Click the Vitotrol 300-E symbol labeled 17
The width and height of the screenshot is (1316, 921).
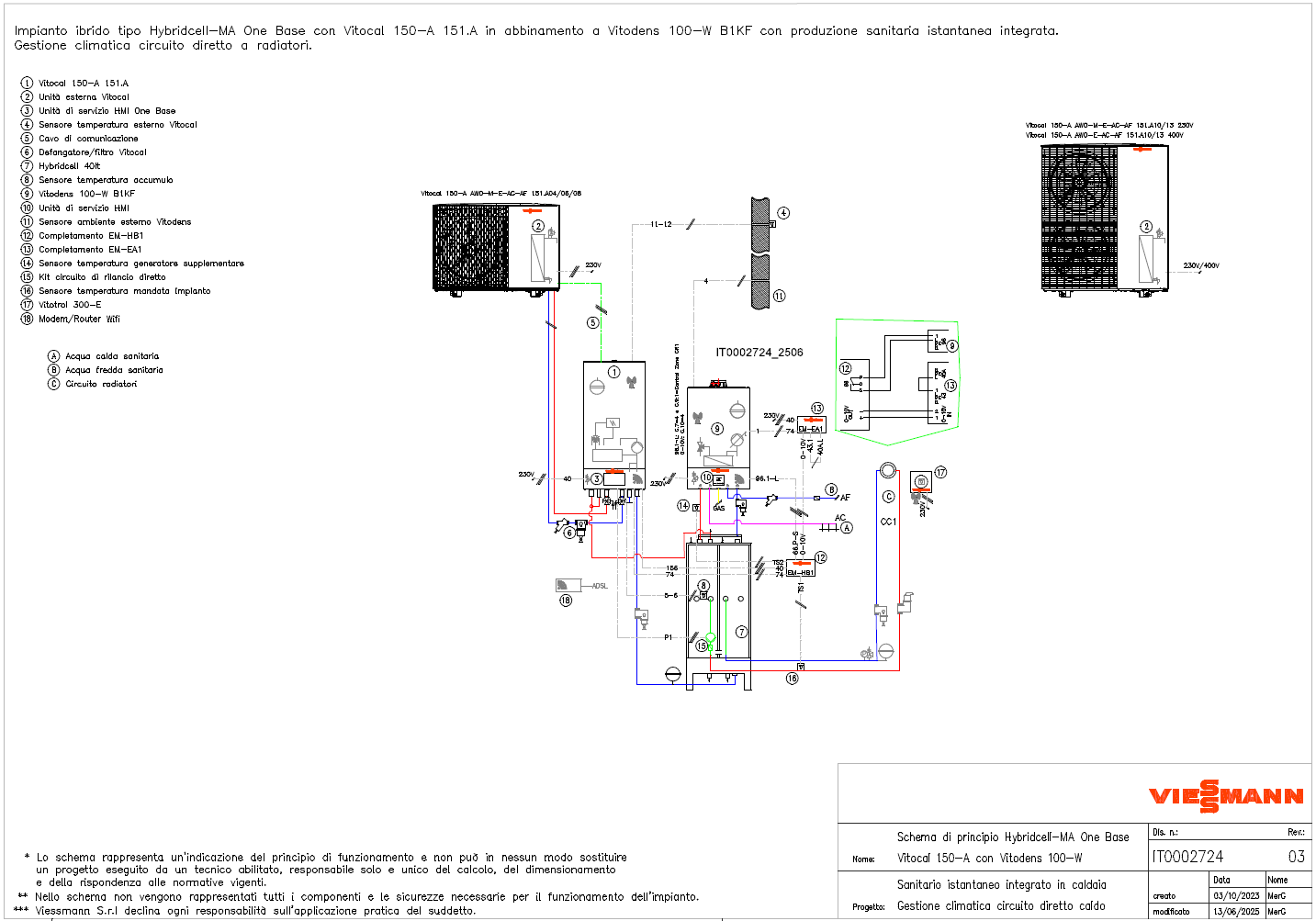pos(921,482)
